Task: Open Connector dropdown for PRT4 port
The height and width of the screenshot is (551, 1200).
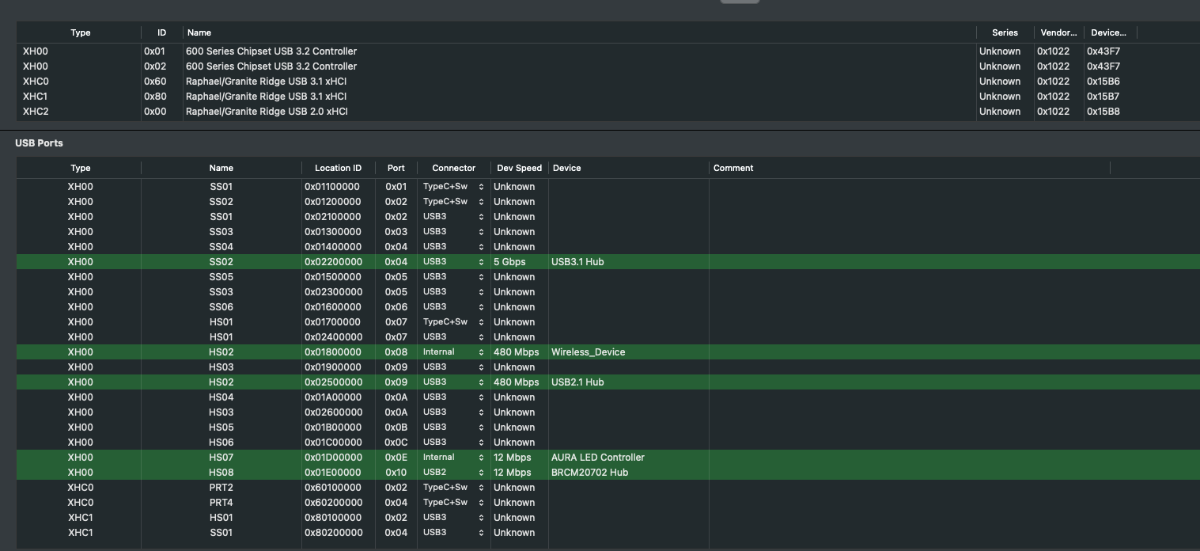Action: 453,502
